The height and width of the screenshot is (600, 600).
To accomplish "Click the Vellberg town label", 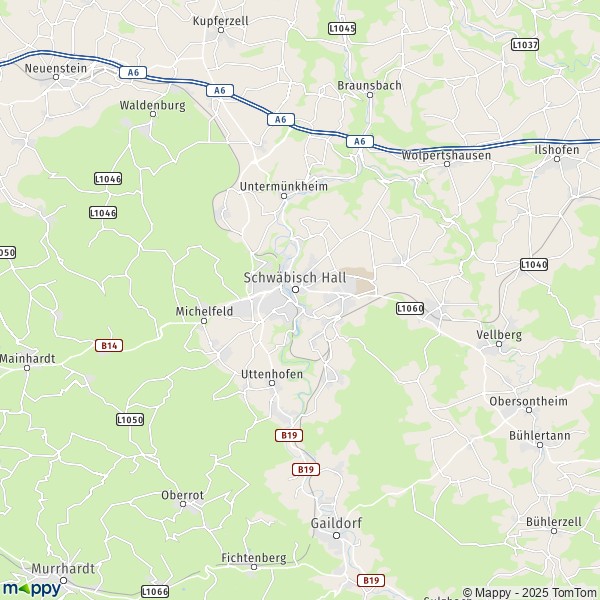I will (499, 335).
